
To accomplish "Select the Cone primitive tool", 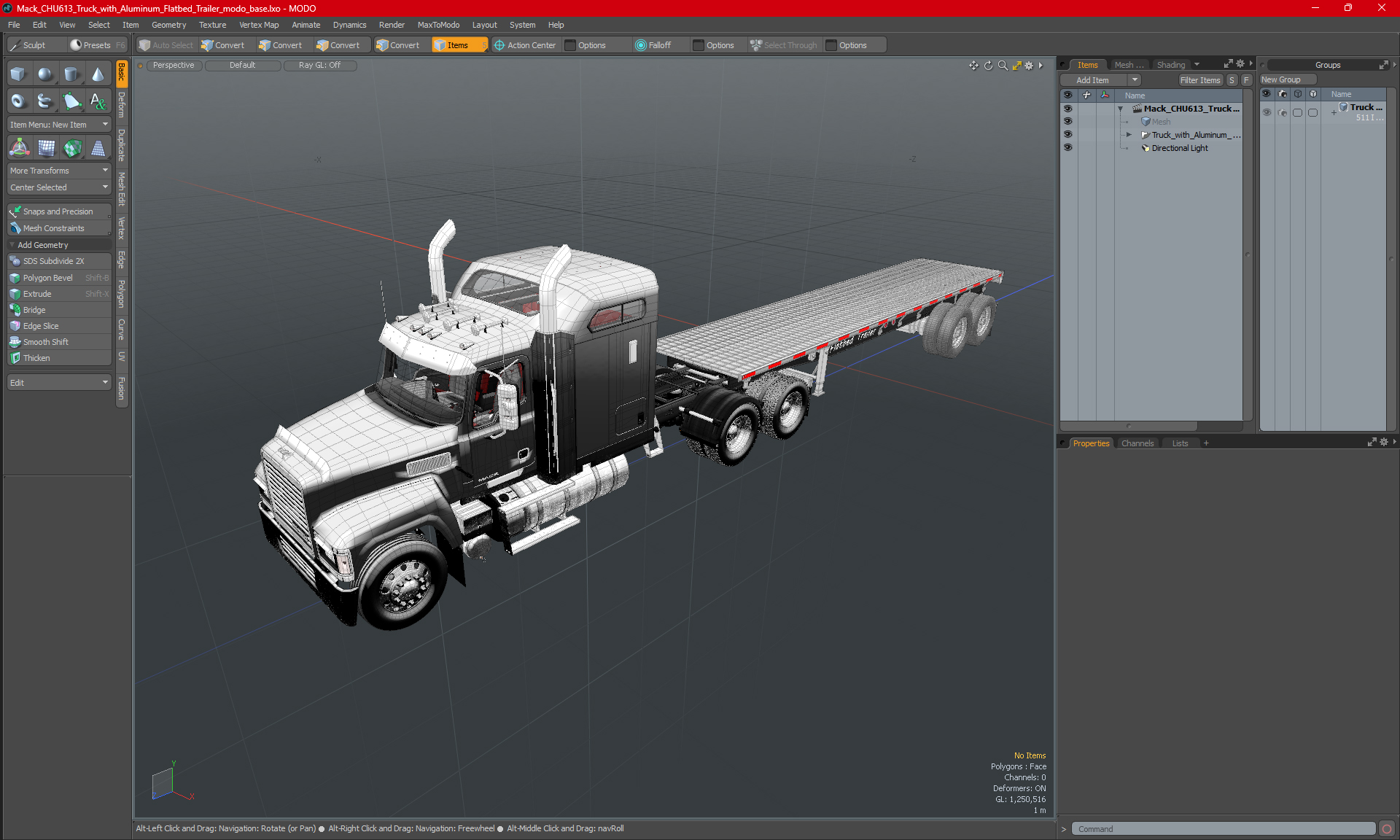I will coord(98,74).
